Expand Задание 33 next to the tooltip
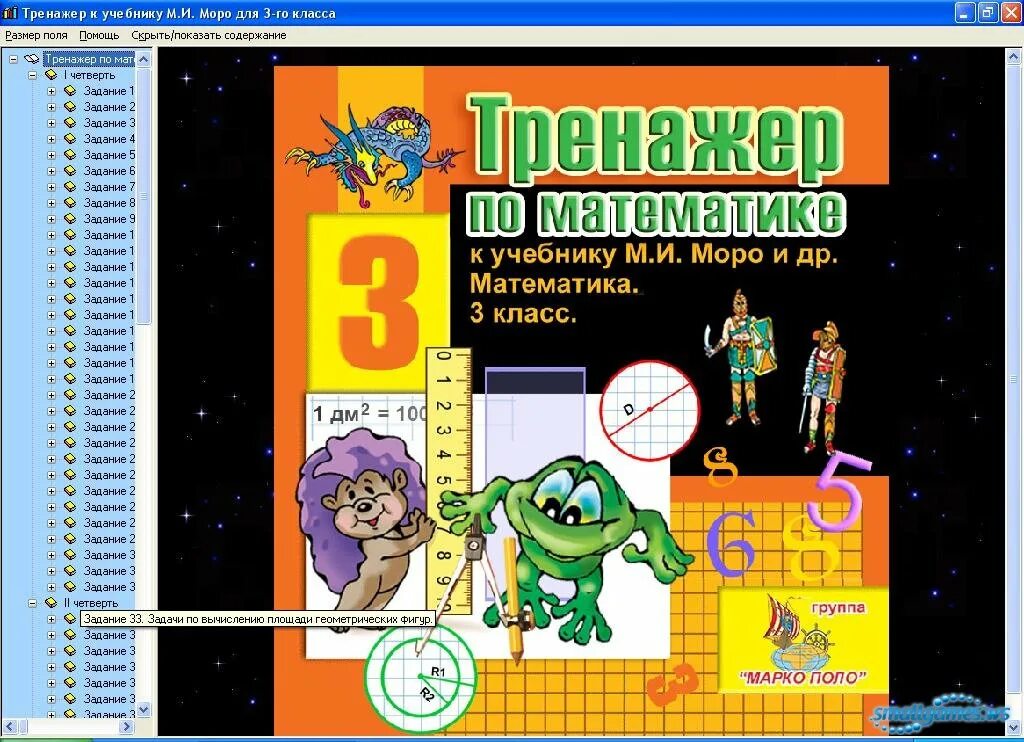Image resolution: width=1024 pixels, height=742 pixels. (x=52, y=619)
